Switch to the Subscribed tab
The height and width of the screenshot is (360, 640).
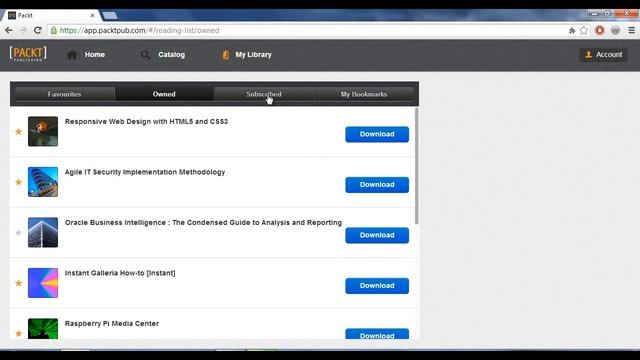[264, 94]
